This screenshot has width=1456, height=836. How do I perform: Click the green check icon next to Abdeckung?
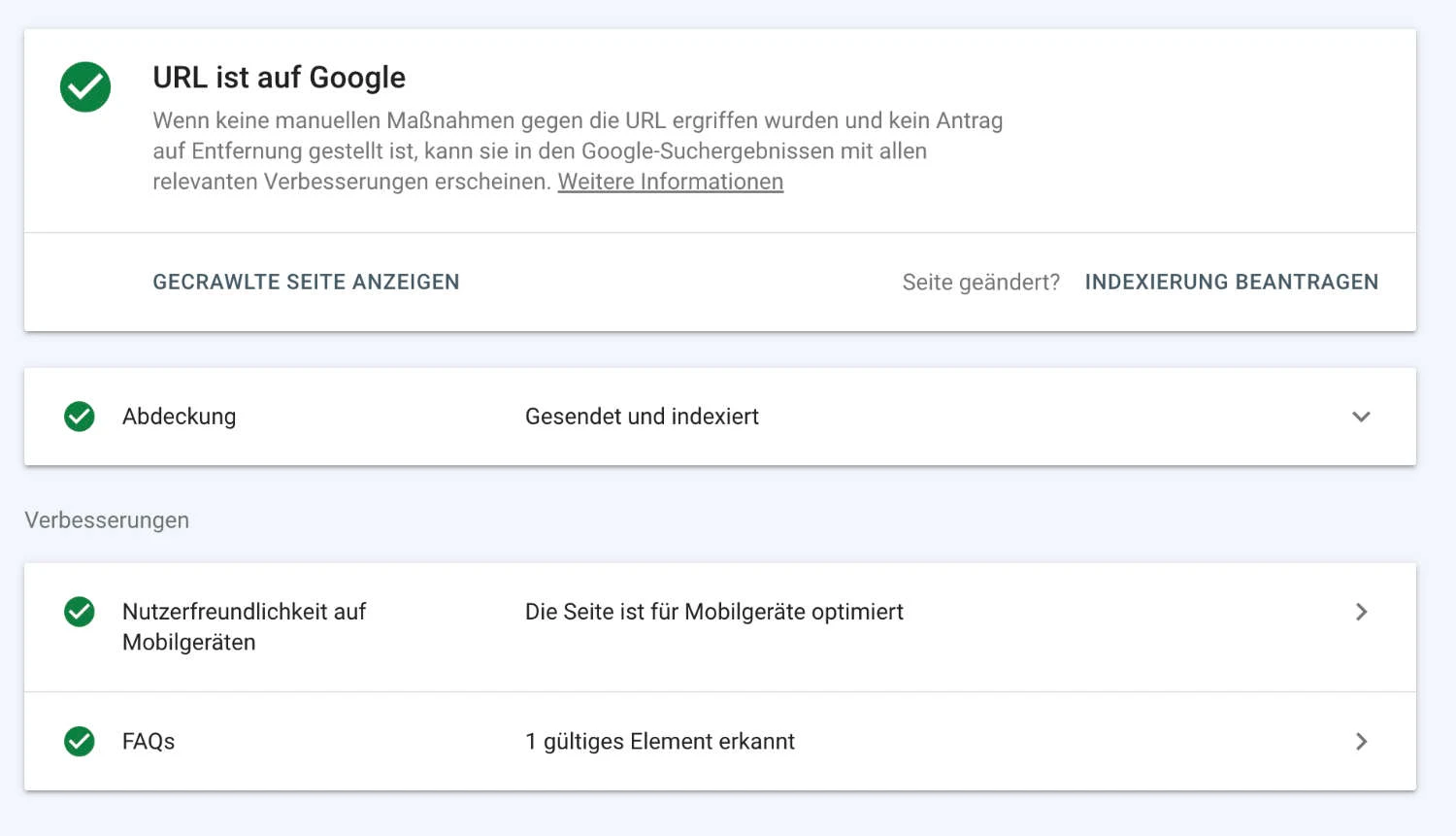tap(80, 417)
